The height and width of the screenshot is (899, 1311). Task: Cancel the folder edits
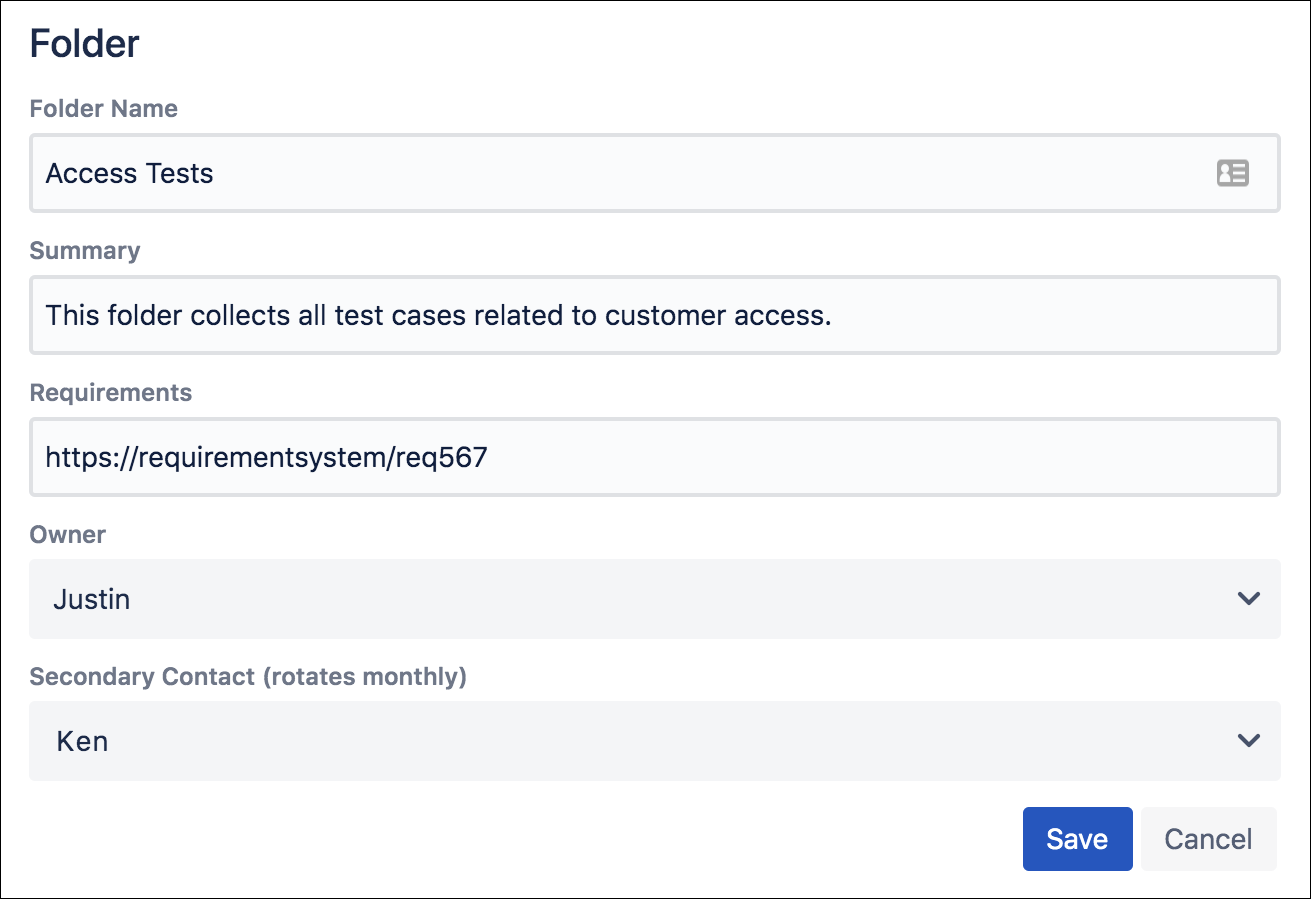tap(1208, 839)
